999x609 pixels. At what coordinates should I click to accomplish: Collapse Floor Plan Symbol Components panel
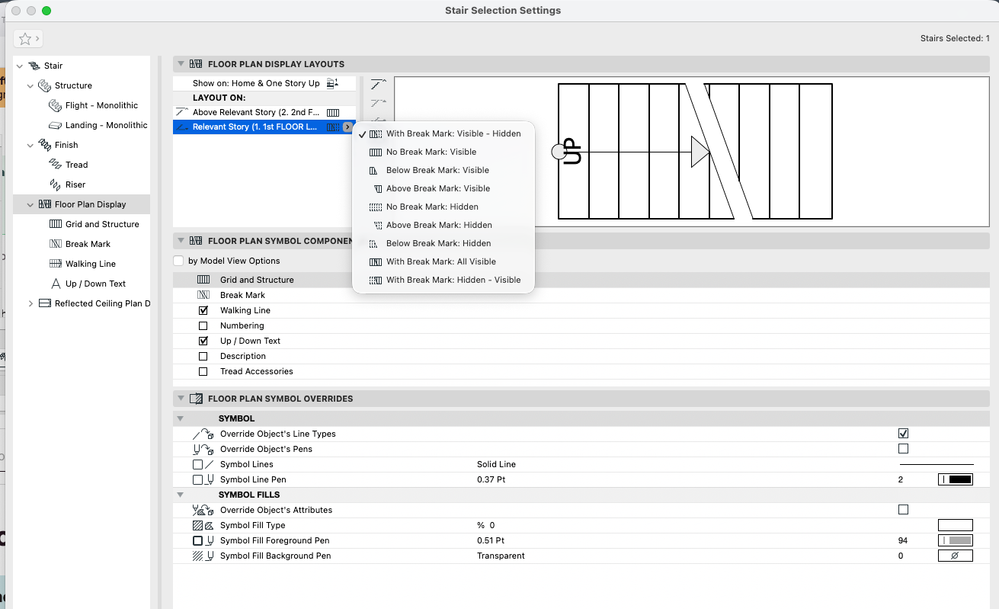[x=181, y=241]
